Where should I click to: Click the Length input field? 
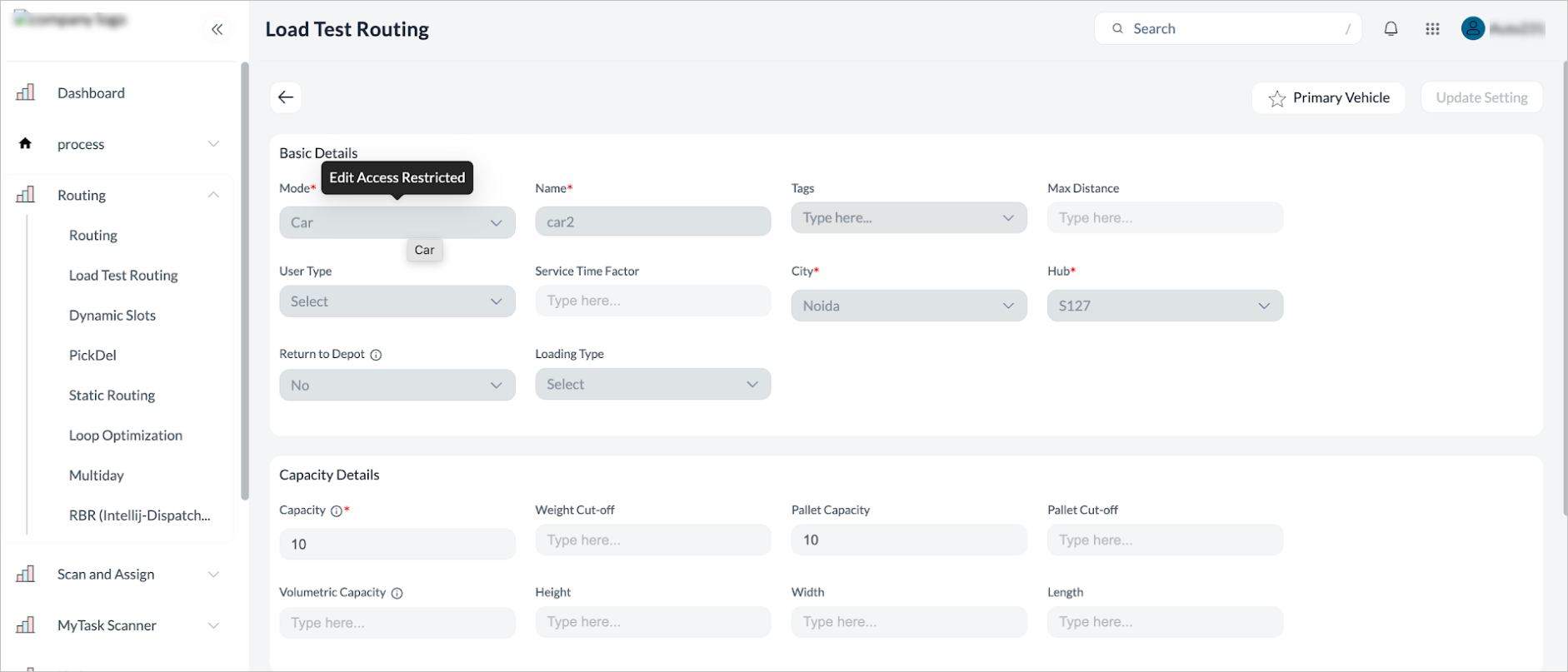coord(1165,622)
